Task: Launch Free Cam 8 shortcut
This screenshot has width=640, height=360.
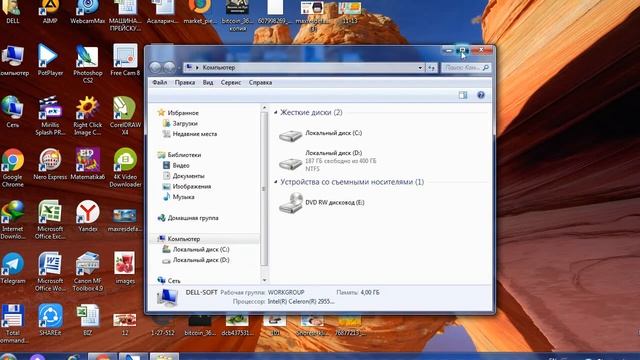Action: pos(125,60)
